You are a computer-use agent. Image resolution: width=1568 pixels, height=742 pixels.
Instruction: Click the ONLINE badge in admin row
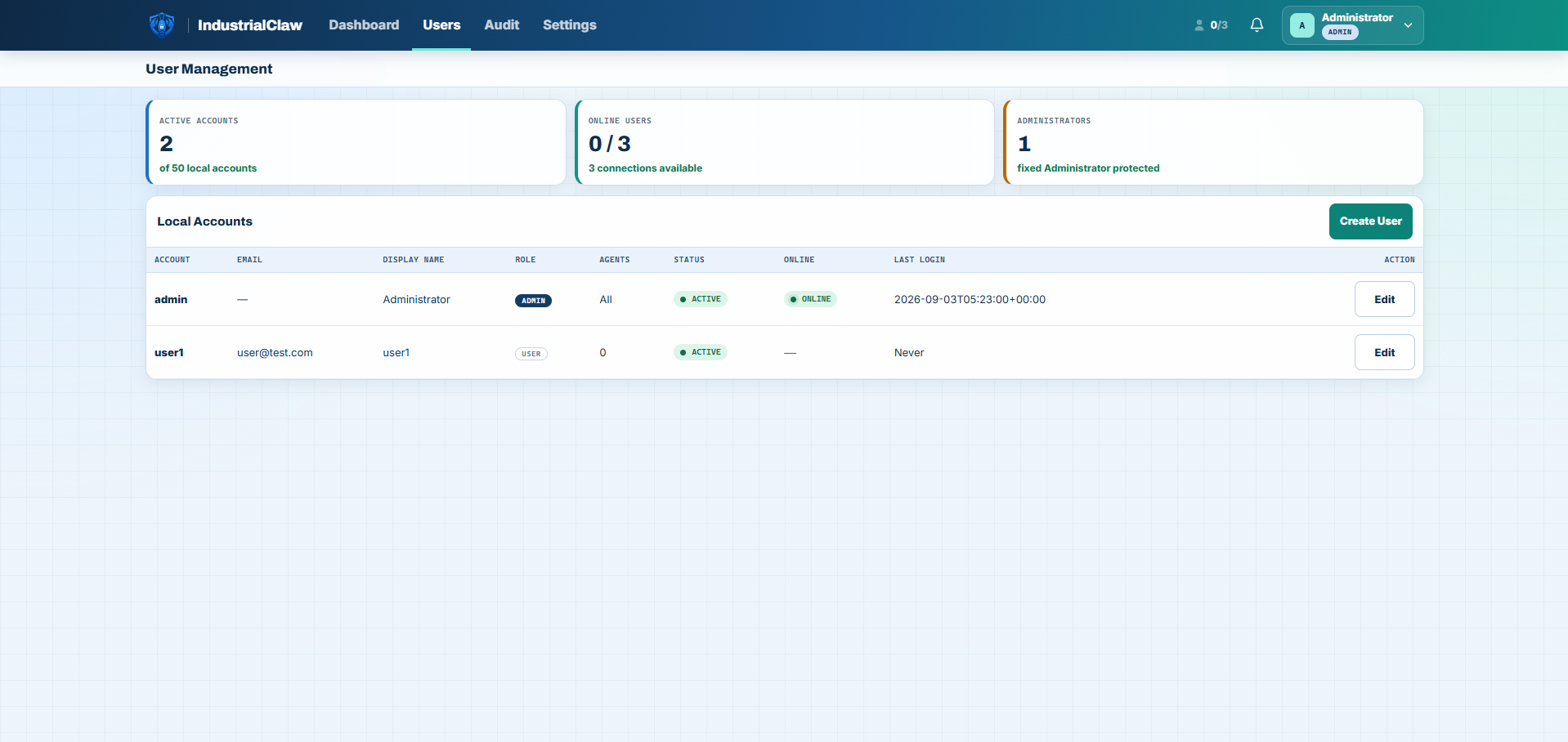tap(810, 299)
